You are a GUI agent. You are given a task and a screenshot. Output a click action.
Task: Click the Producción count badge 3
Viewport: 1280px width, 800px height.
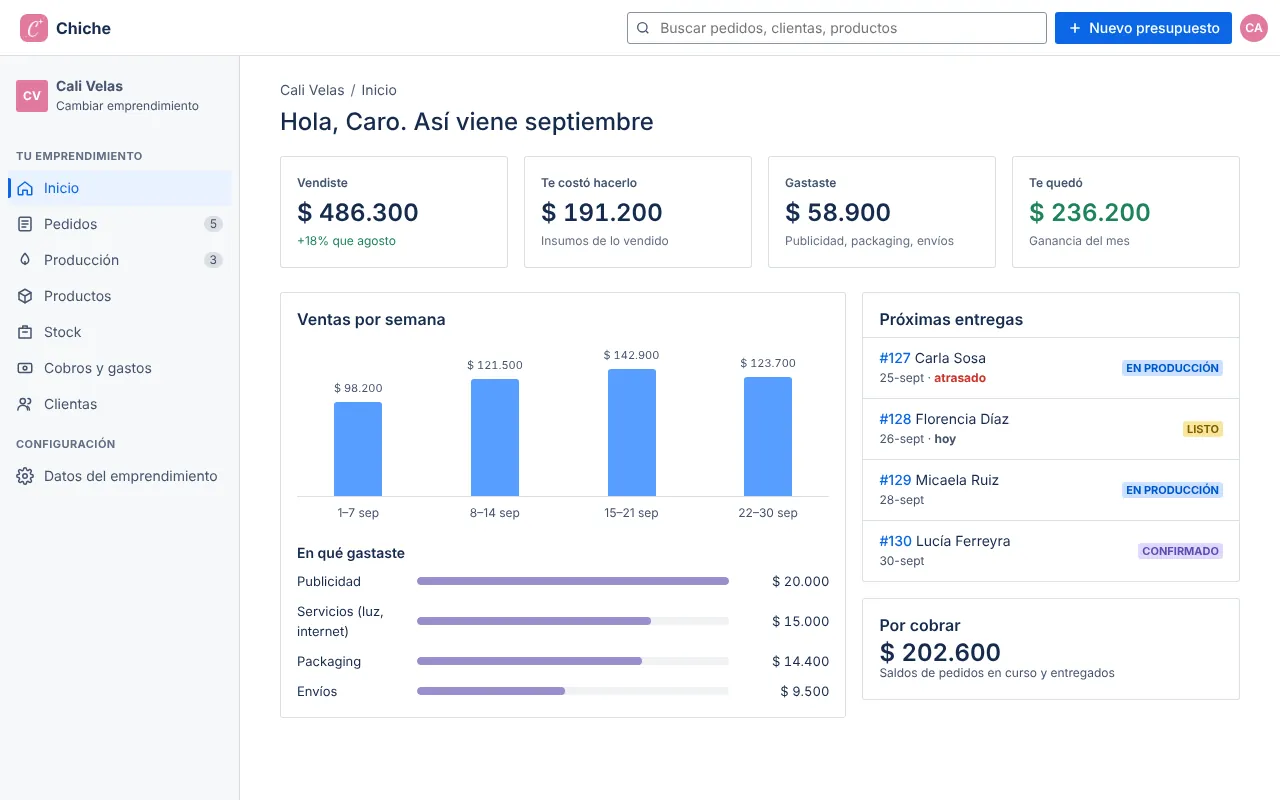[213, 260]
